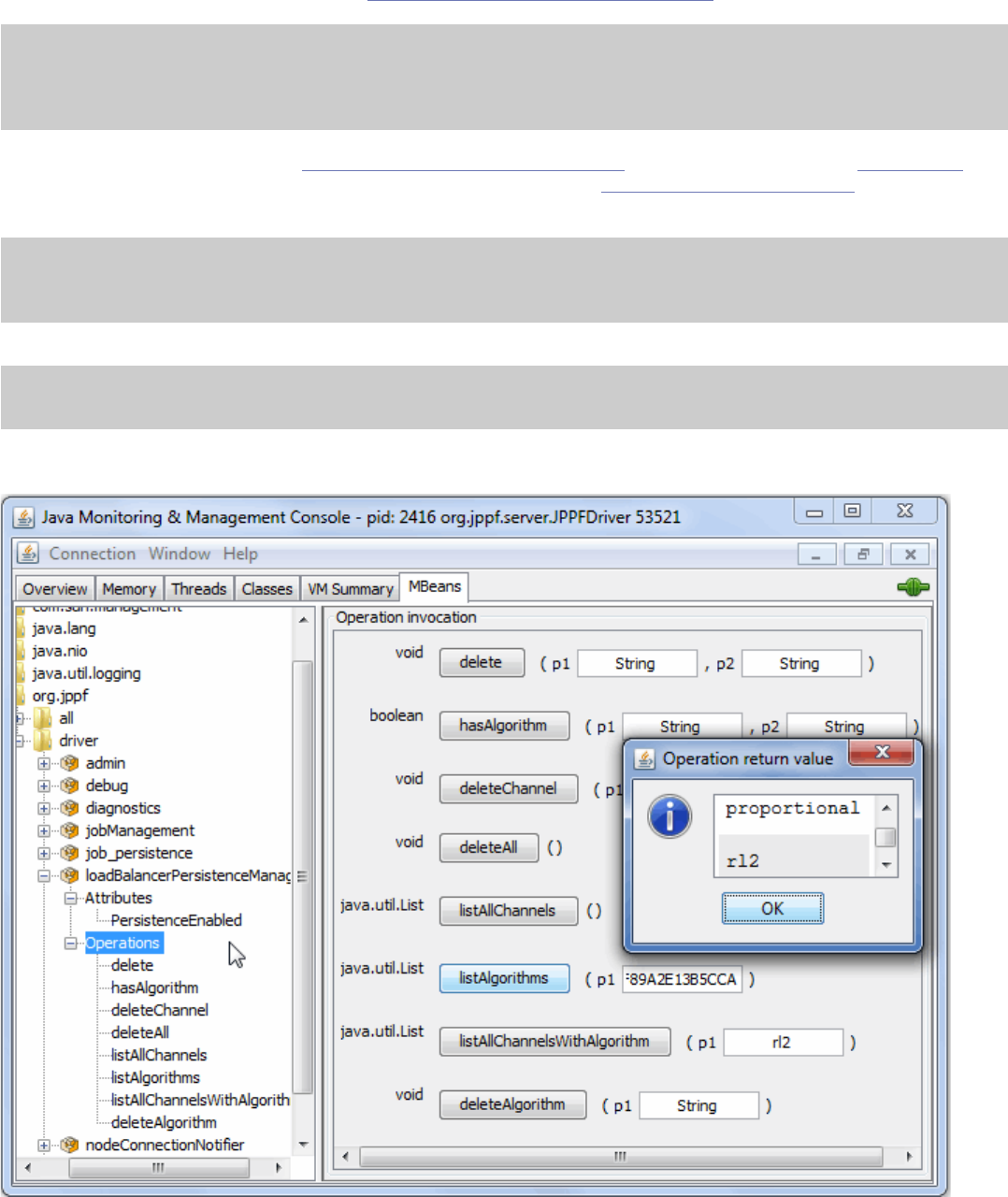The image size is (1008, 1197).
Task: Expand the jobManagement tree node
Action: (44, 830)
